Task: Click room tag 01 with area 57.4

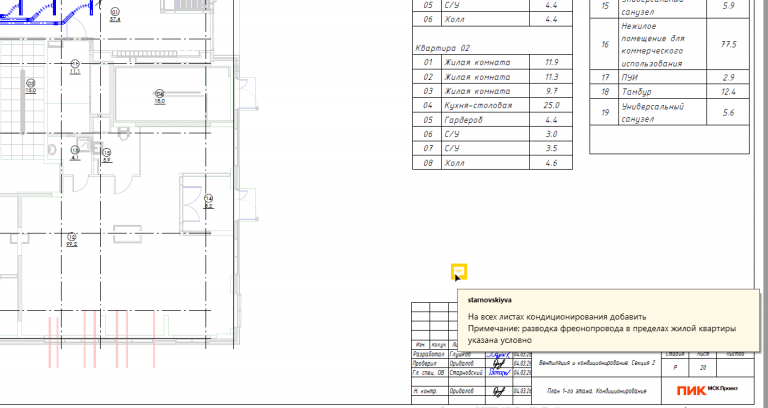Action: [115, 15]
